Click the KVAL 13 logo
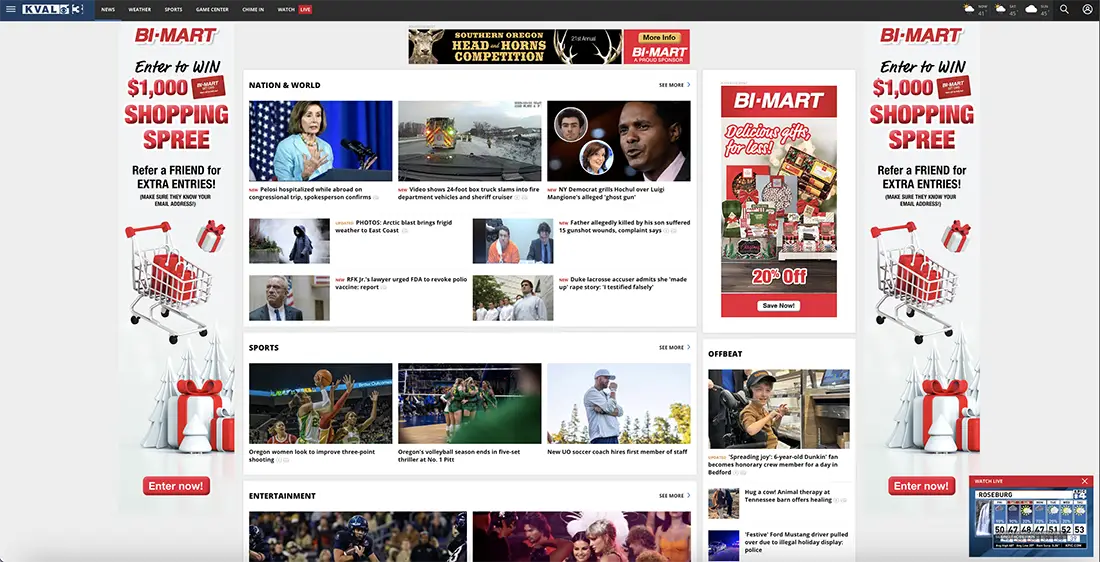 click(x=53, y=9)
